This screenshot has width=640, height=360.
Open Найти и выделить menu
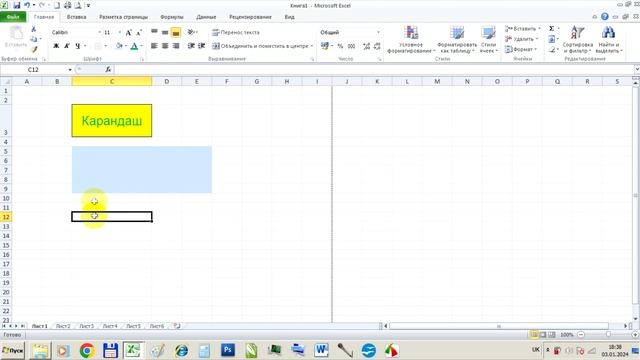pyautogui.click(x=609, y=40)
